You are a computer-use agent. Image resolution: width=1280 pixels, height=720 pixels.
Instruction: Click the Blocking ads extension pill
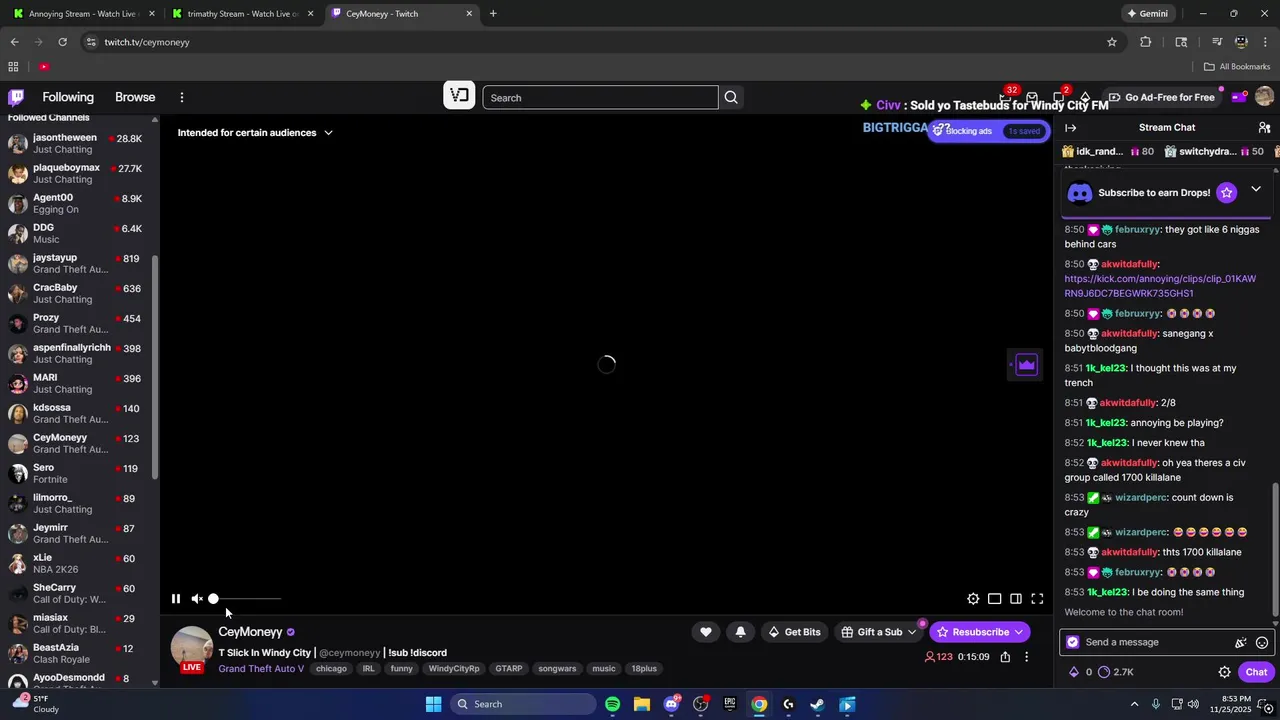[x=987, y=131]
